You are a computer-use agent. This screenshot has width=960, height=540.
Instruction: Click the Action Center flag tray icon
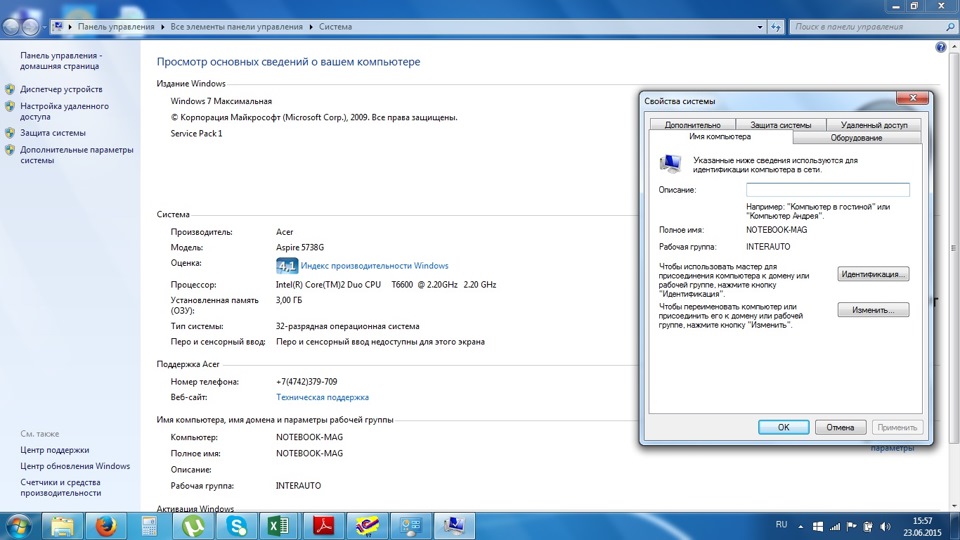tap(851, 527)
